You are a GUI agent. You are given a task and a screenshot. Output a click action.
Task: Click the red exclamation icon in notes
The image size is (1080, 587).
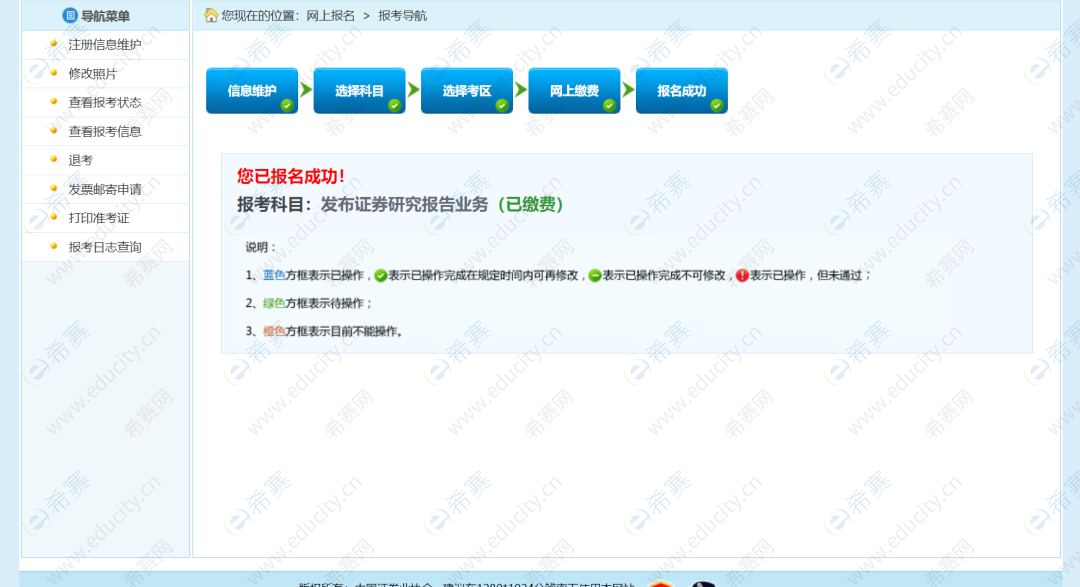[742, 276]
